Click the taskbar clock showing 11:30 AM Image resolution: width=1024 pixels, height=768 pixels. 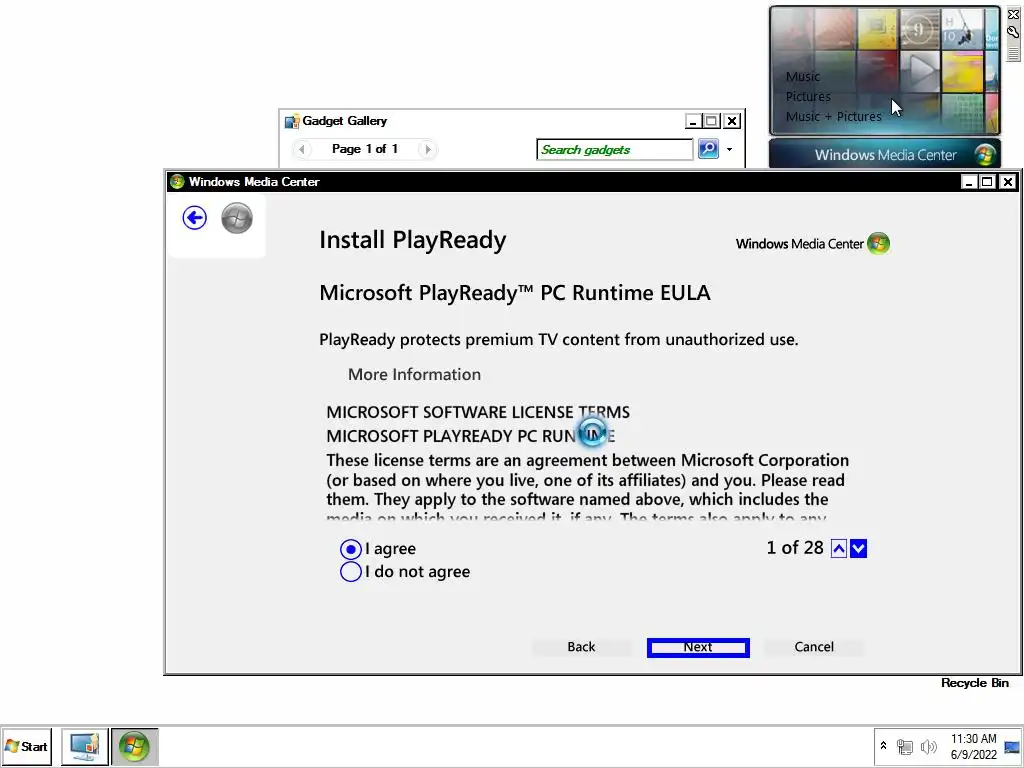click(x=974, y=746)
